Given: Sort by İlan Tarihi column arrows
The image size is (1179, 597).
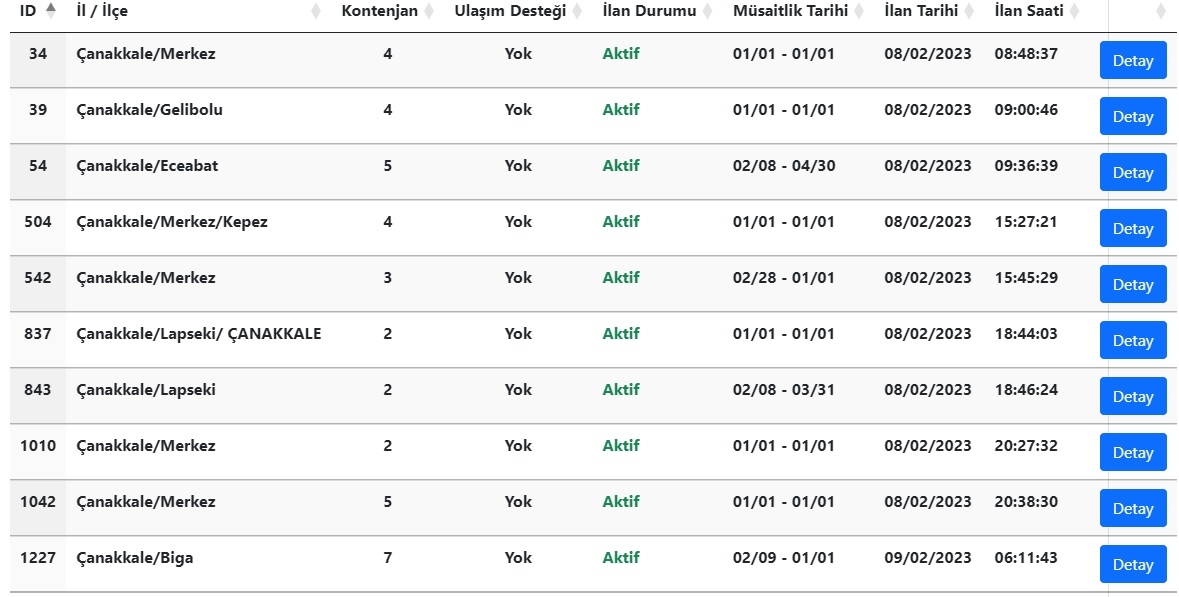Looking at the screenshot, I should (x=969, y=11).
